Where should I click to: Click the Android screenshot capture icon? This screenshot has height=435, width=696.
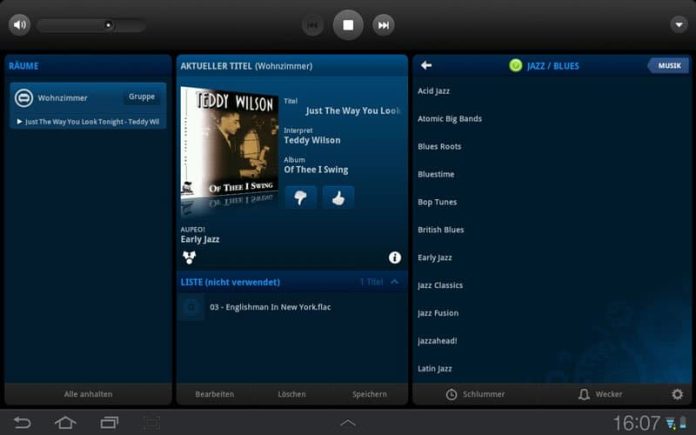151,422
